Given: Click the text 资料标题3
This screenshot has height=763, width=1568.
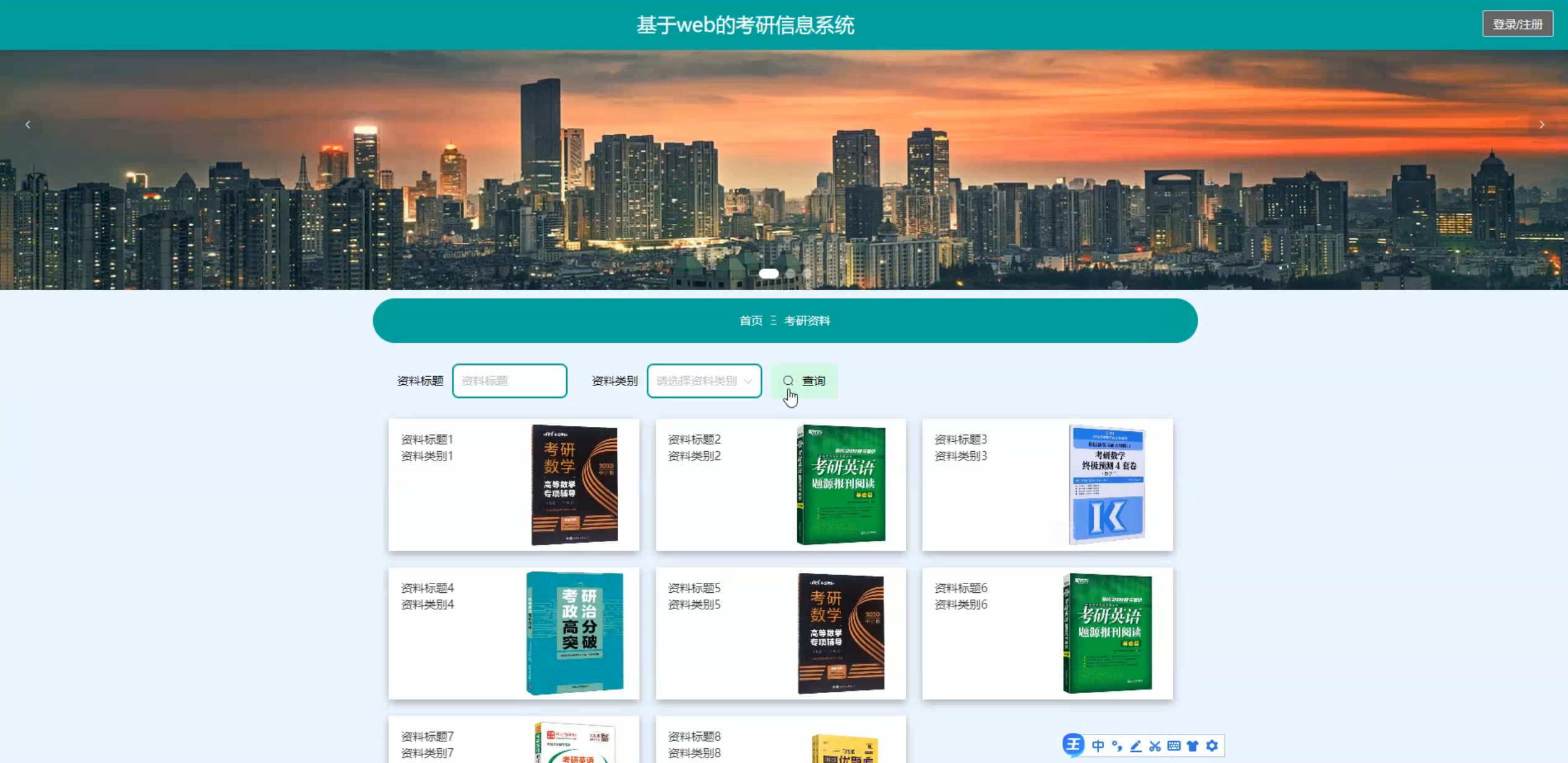Looking at the screenshot, I should pyautogui.click(x=960, y=439).
